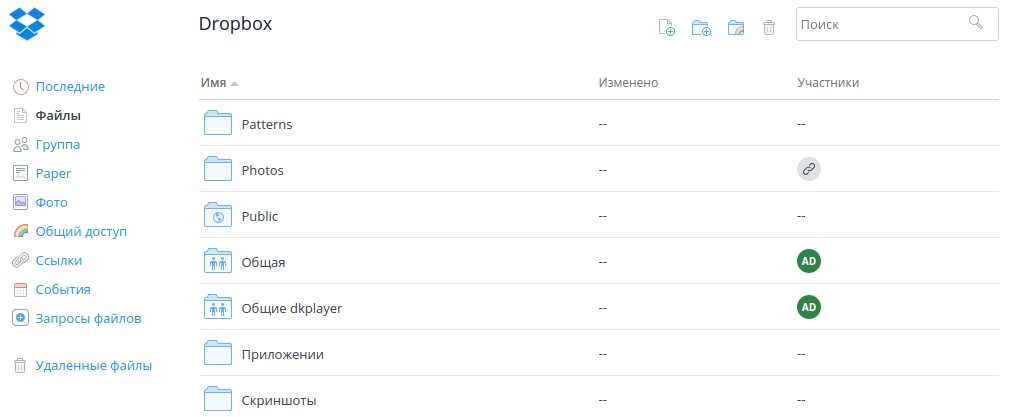The width and height of the screenshot is (1010, 417).
Task: Click the link icon for Photos
Action: [x=809, y=170]
